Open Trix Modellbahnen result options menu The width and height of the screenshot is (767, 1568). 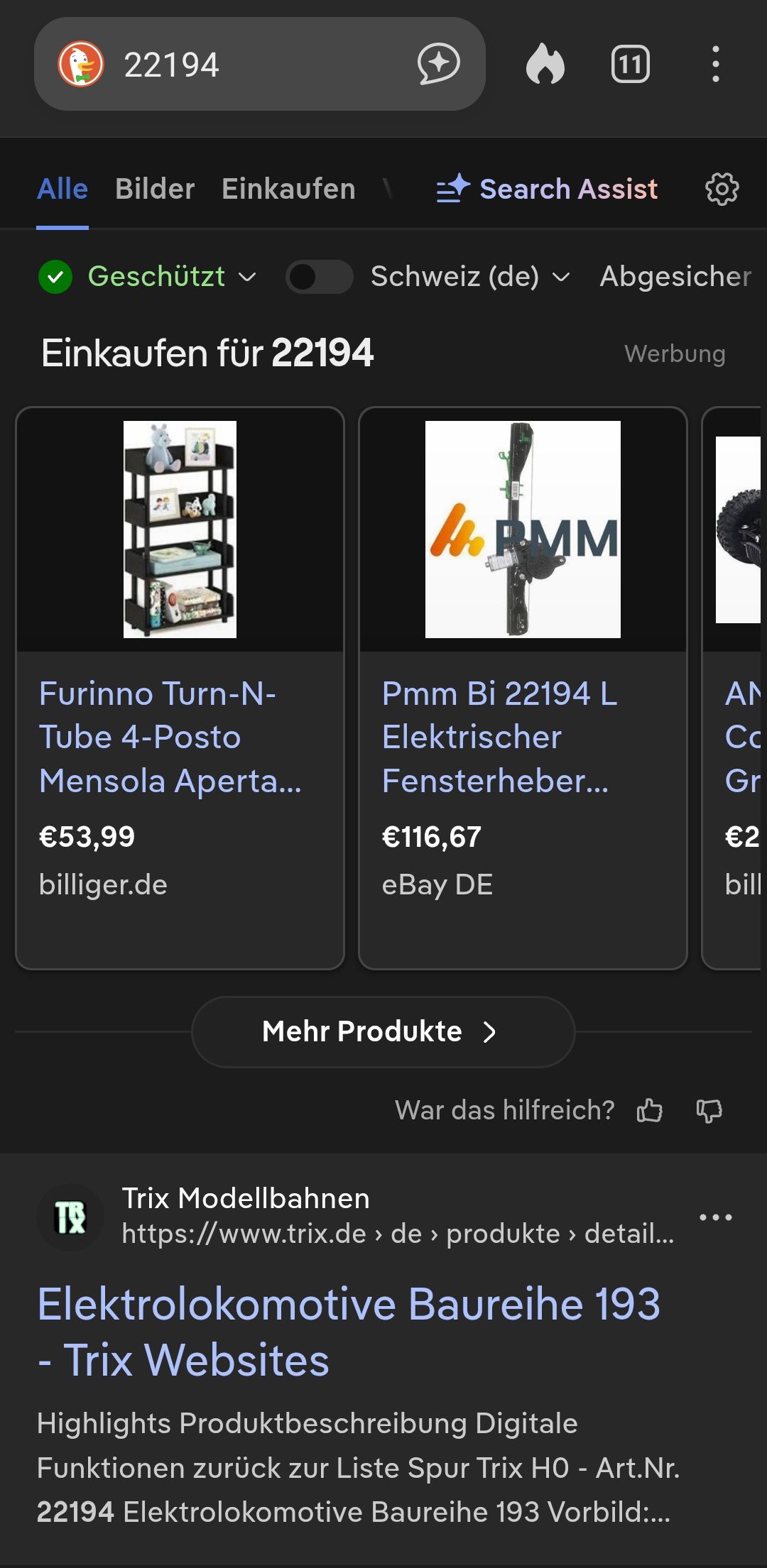(x=715, y=1217)
